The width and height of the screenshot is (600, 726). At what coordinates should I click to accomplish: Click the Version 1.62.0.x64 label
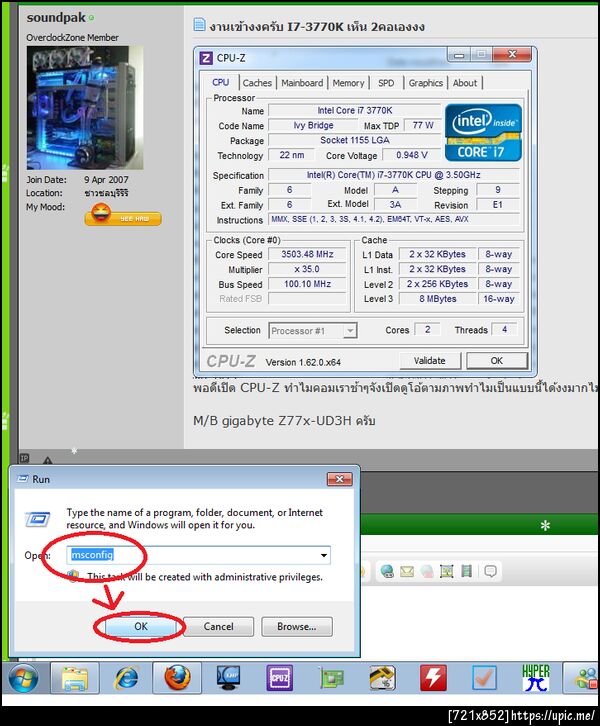(303, 362)
